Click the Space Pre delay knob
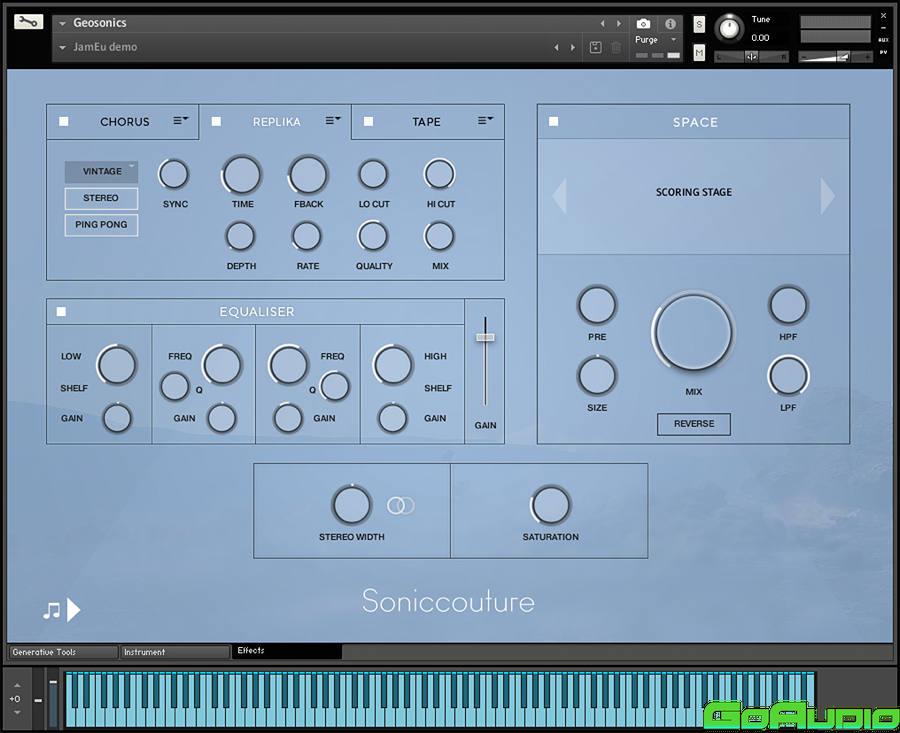This screenshot has width=900, height=733. coord(597,305)
